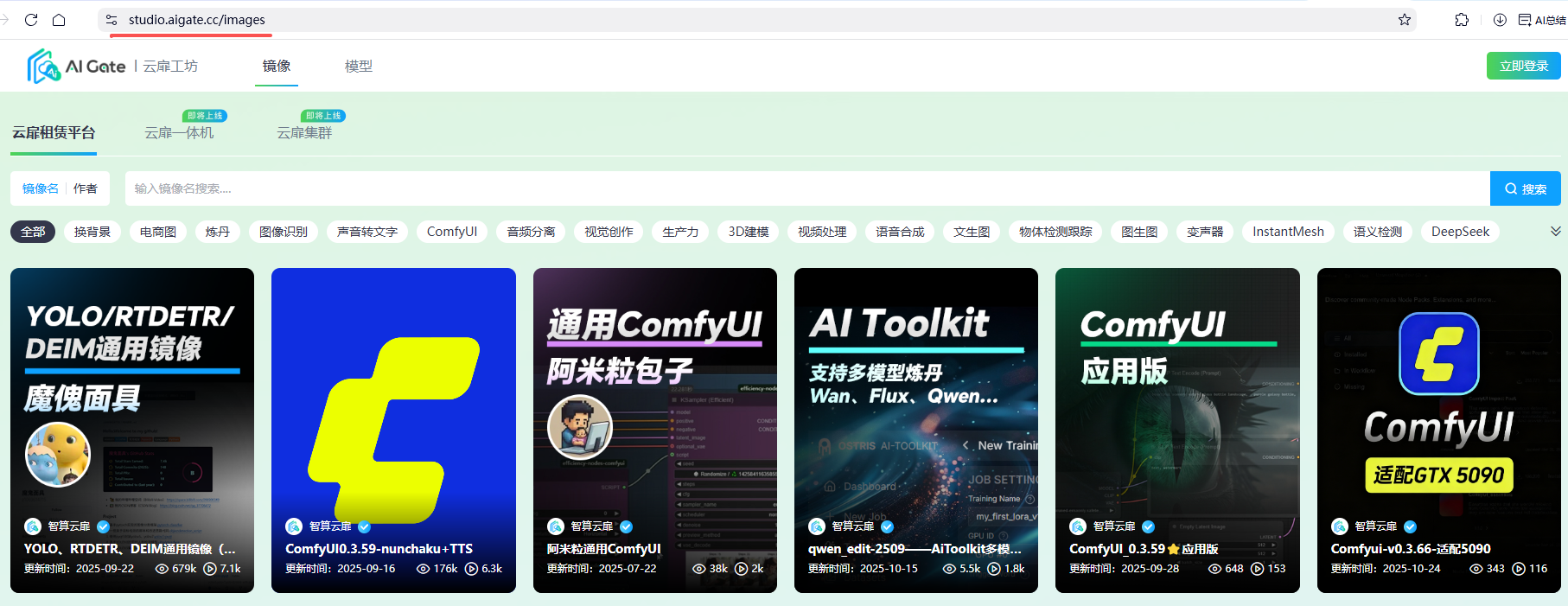Click the eye views icon showing 679k
Image resolution: width=1568 pixels, height=606 pixels.
coord(162,569)
